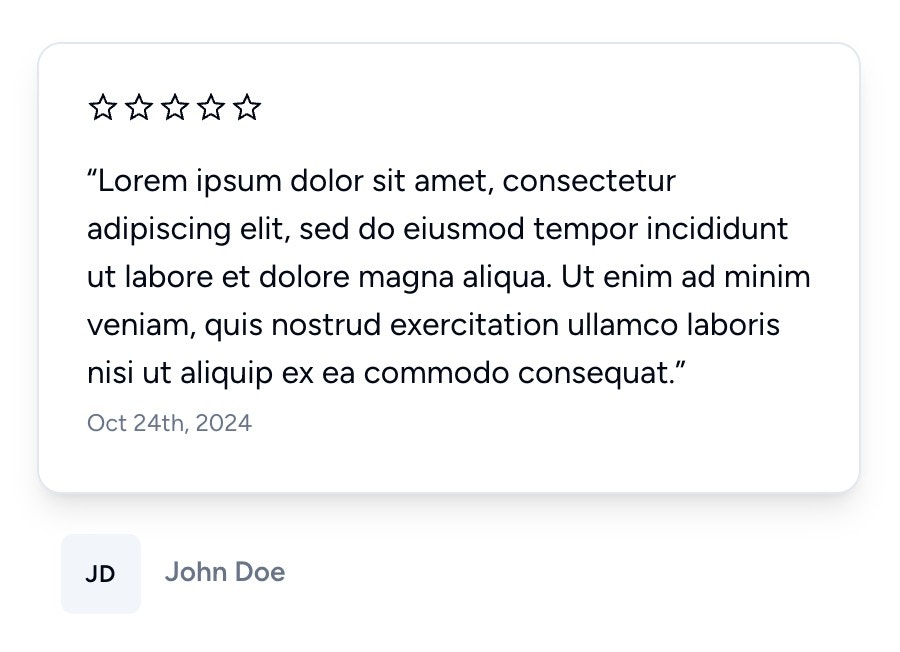The height and width of the screenshot is (652, 900).
Task: Click the leftmost star outline icon
Action: coord(103,107)
